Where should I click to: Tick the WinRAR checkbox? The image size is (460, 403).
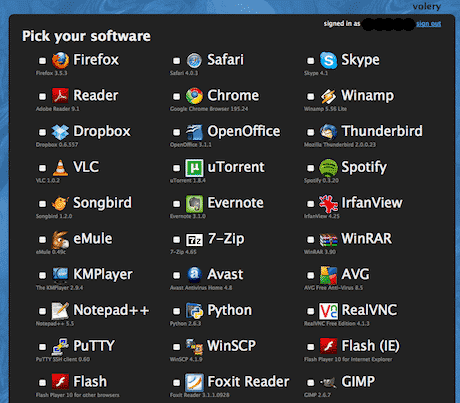click(x=310, y=240)
